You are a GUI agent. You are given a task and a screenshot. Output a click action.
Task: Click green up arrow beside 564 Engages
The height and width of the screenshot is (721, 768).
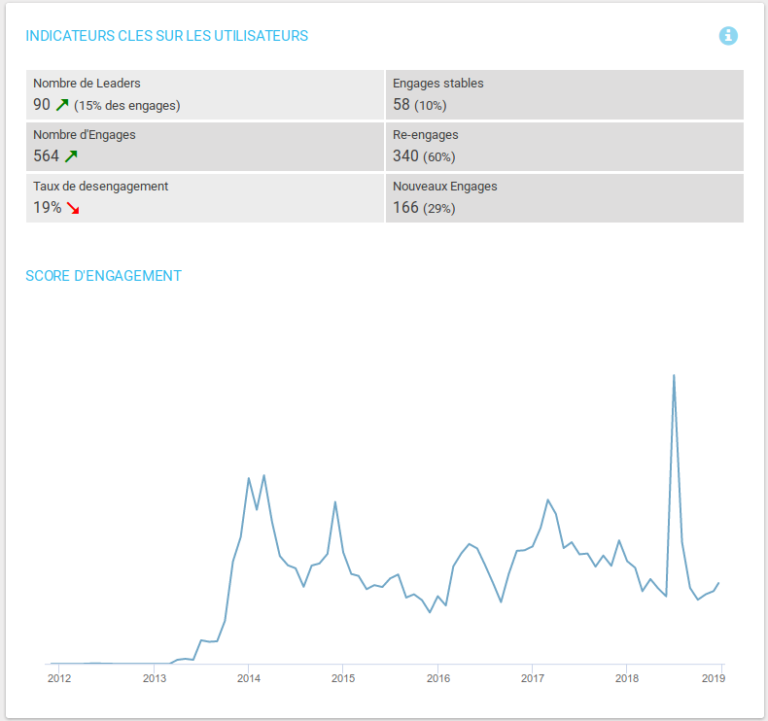tap(70, 156)
